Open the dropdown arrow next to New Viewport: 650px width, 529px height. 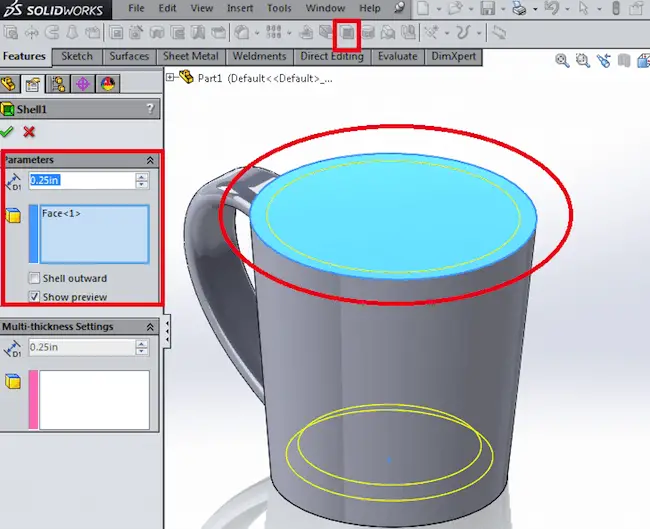coord(439,9)
